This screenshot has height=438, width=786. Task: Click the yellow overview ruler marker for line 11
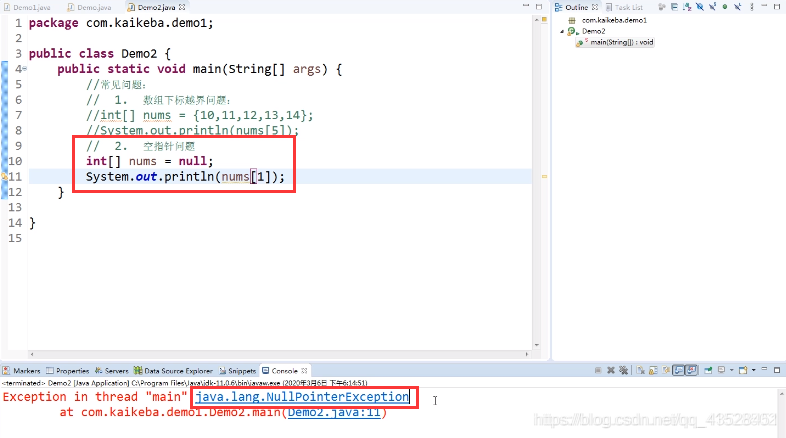[544, 176]
